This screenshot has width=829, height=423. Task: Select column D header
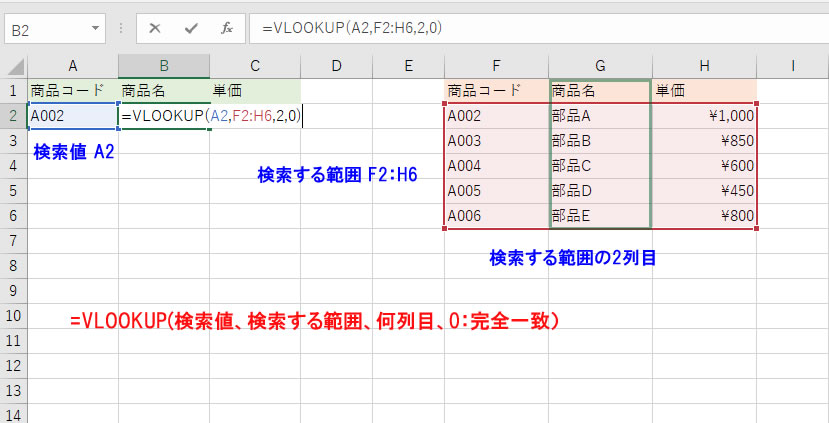pos(336,66)
